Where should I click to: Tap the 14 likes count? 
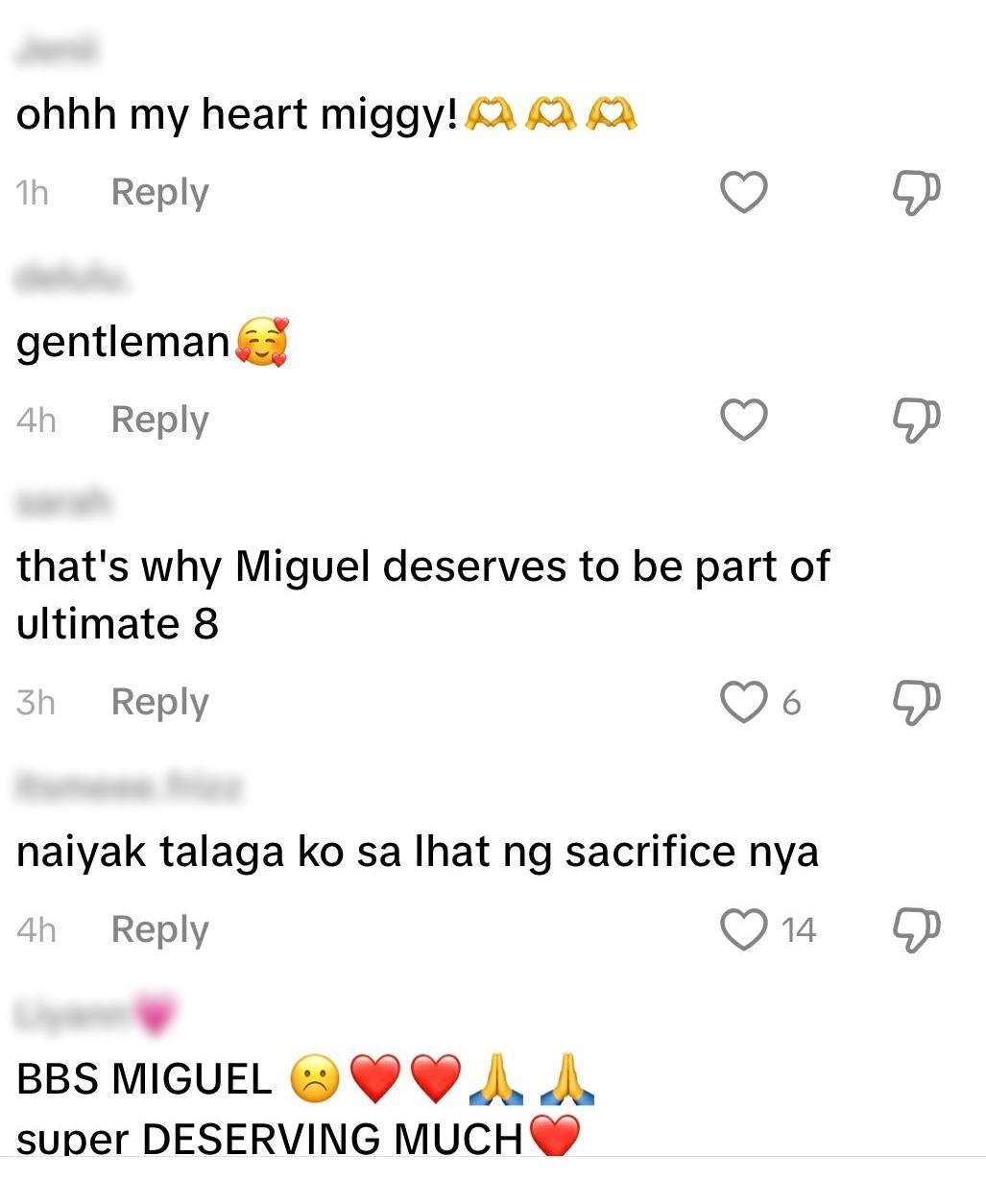(x=798, y=930)
